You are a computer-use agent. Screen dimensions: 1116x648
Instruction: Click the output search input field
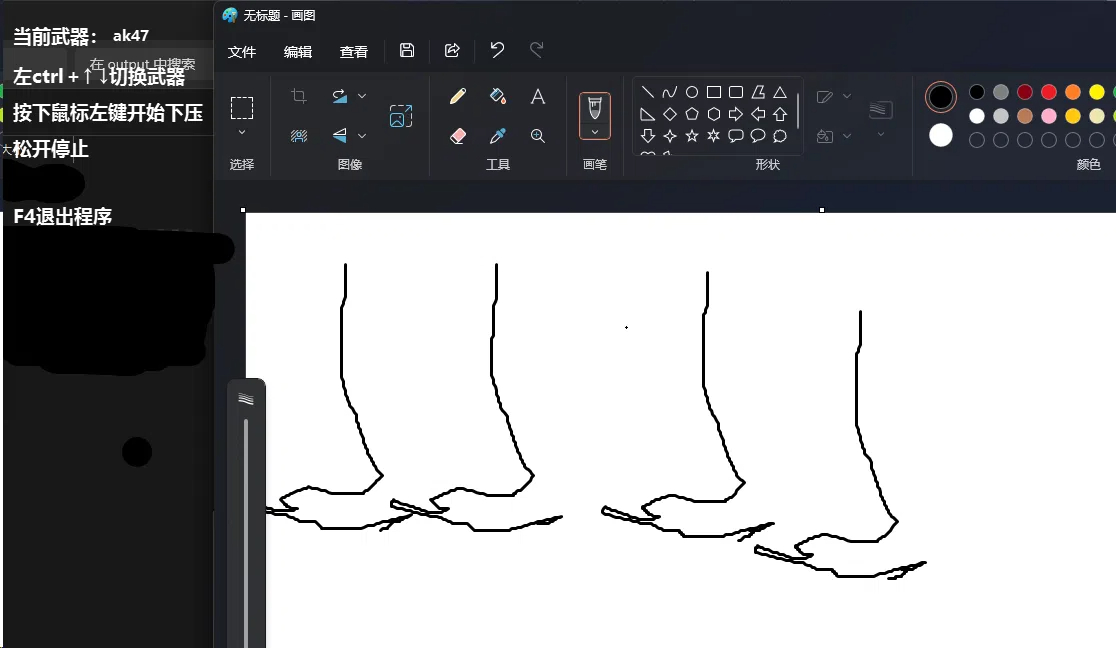(145, 63)
